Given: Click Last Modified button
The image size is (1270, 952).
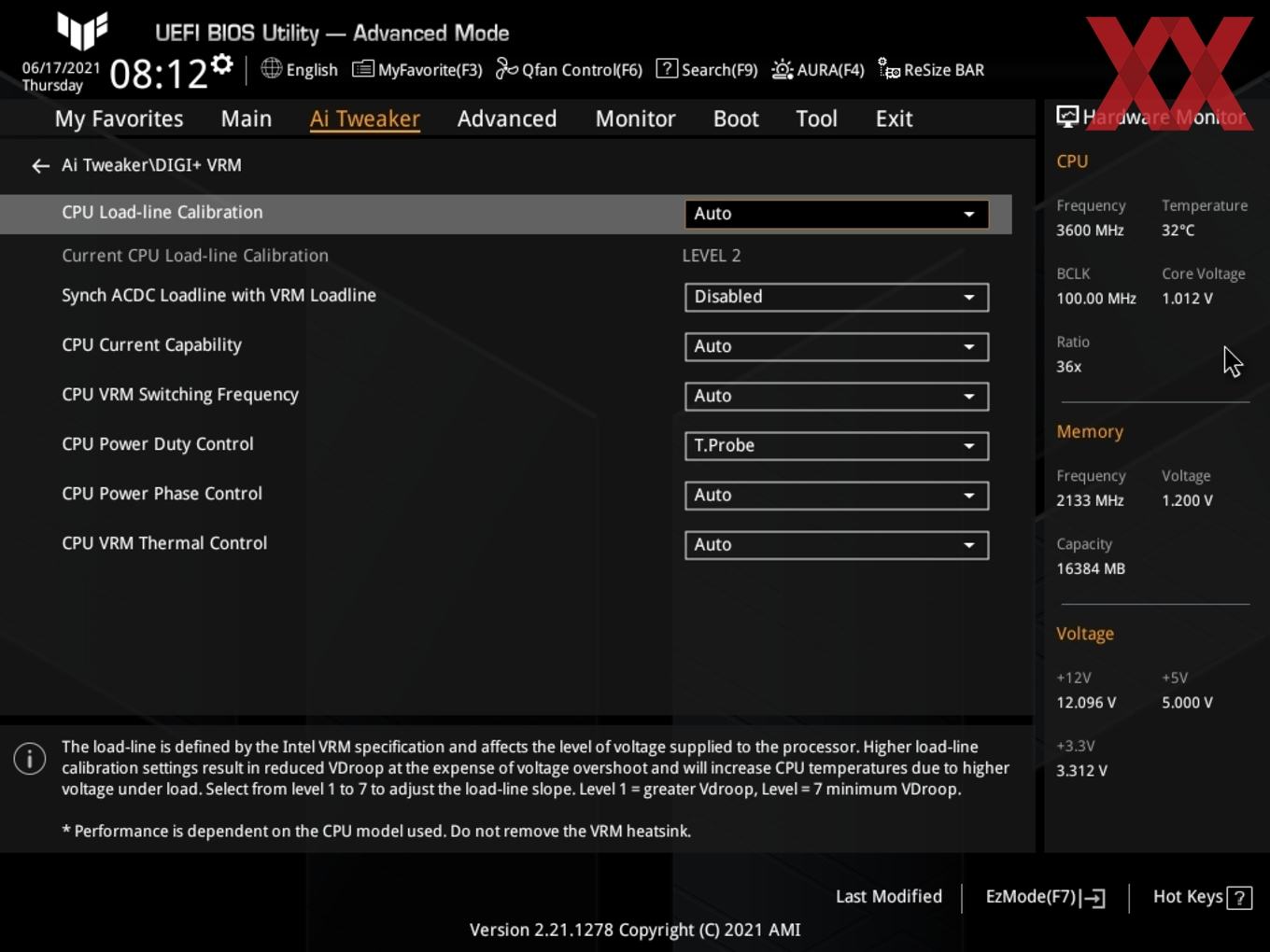Looking at the screenshot, I should (889, 896).
